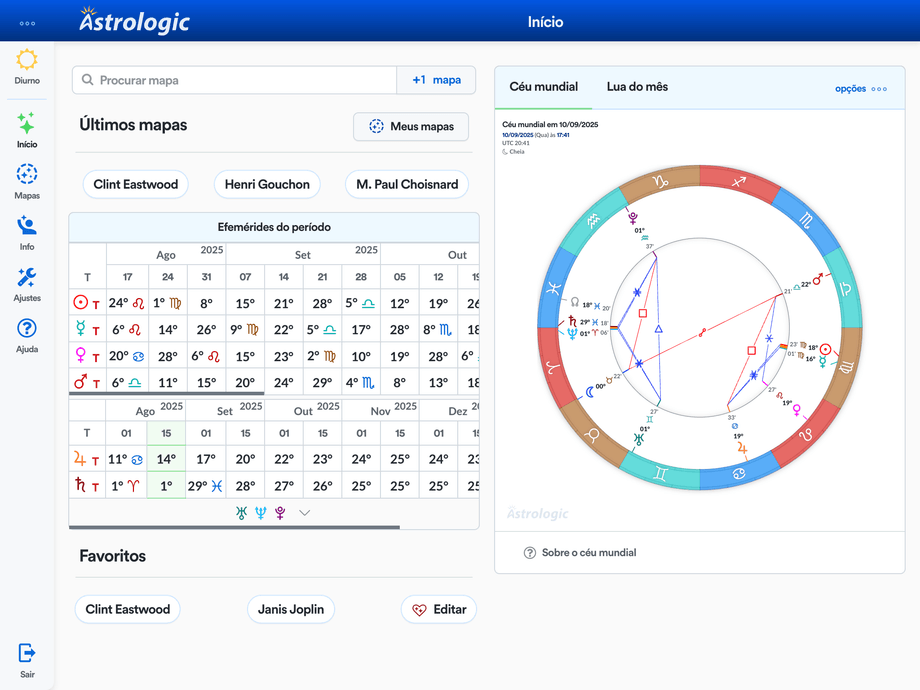Open opções menu of sky chart
920x690 pixels.
tap(861, 89)
